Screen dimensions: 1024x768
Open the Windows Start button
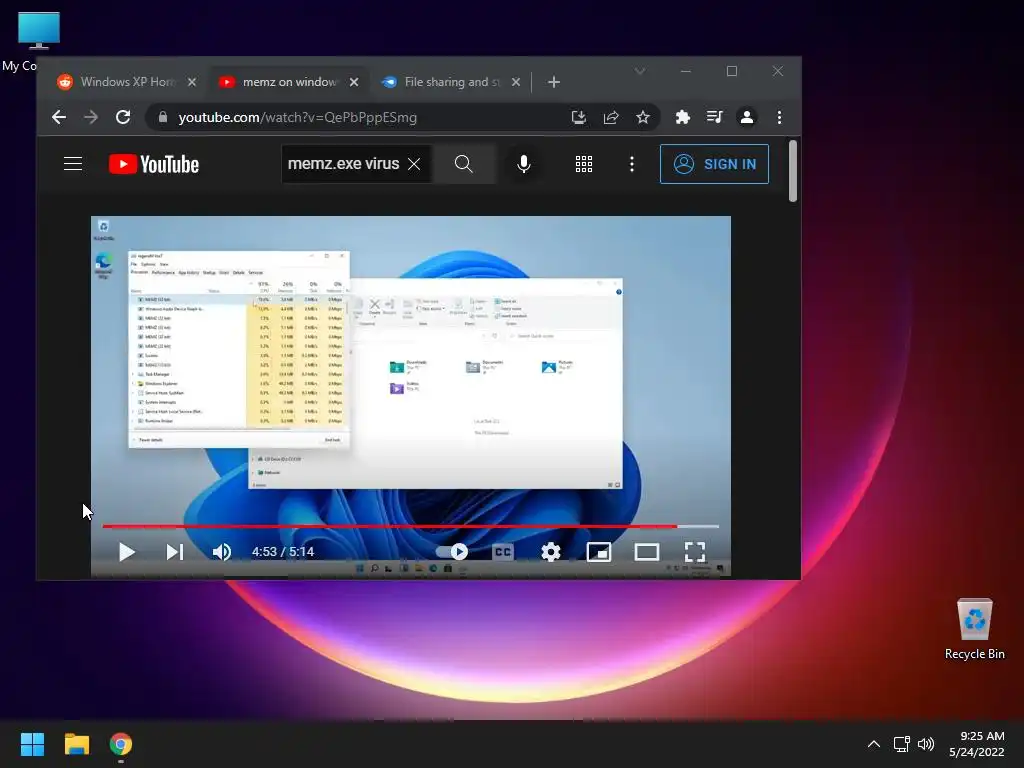32,744
